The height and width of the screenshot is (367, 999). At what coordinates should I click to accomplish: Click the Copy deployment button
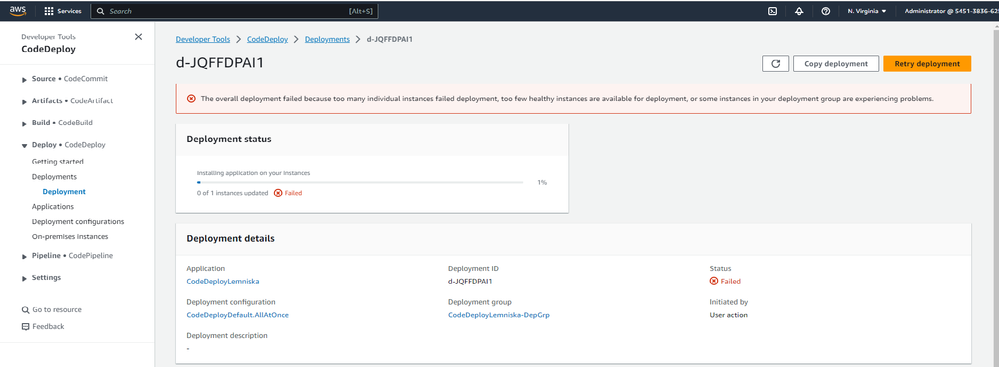coord(836,64)
